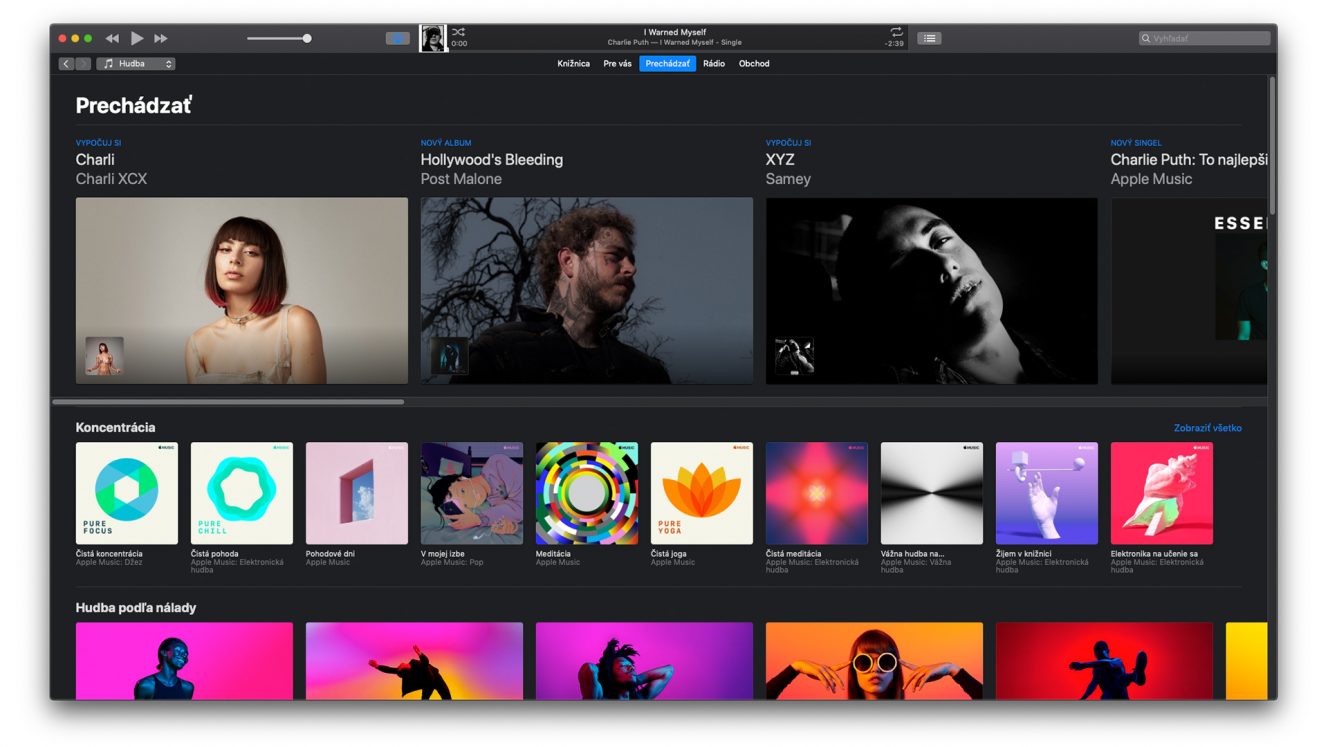Switch to the Knižnica tab
Screen dimensions: 1328x747
pyautogui.click(x=573, y=64)
